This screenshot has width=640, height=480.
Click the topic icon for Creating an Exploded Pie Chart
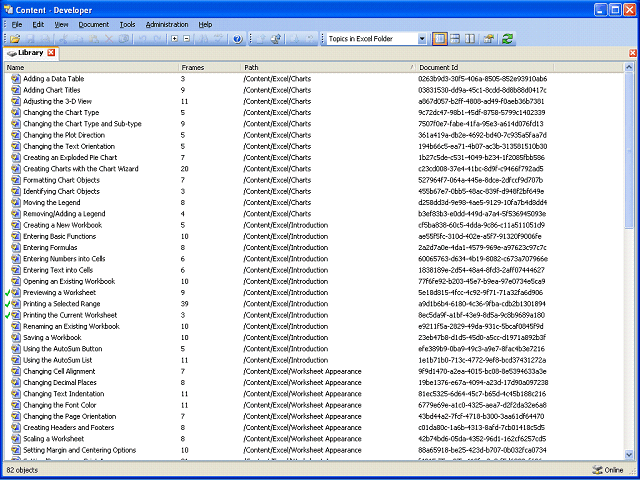pyautogui.click(x=16, y=158)
